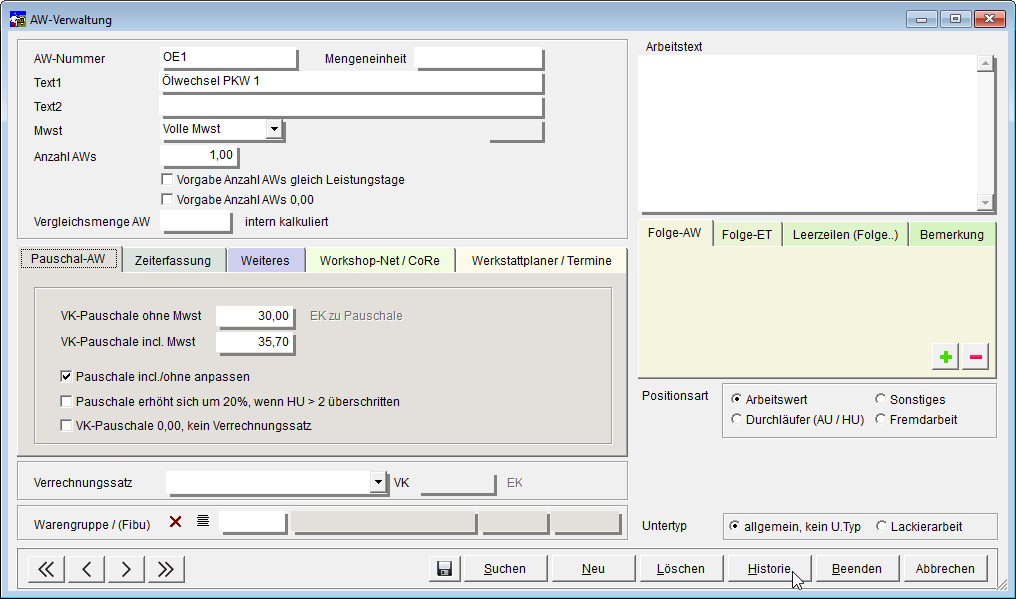Click the Anzahl AWs field

199,156
